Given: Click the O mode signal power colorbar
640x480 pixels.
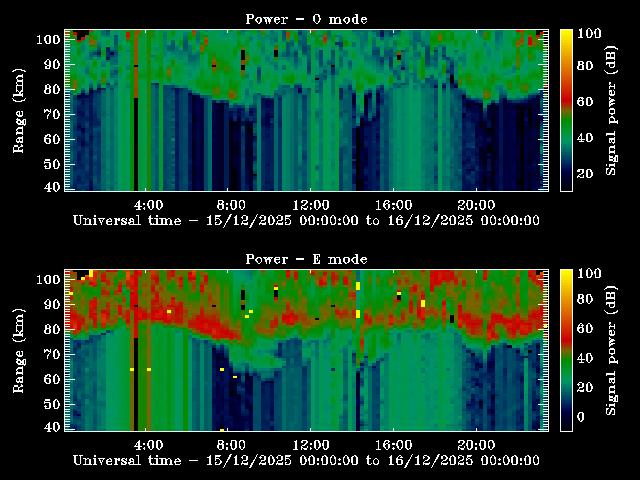Looking at the screenshot, I should (x=565, y=109).
